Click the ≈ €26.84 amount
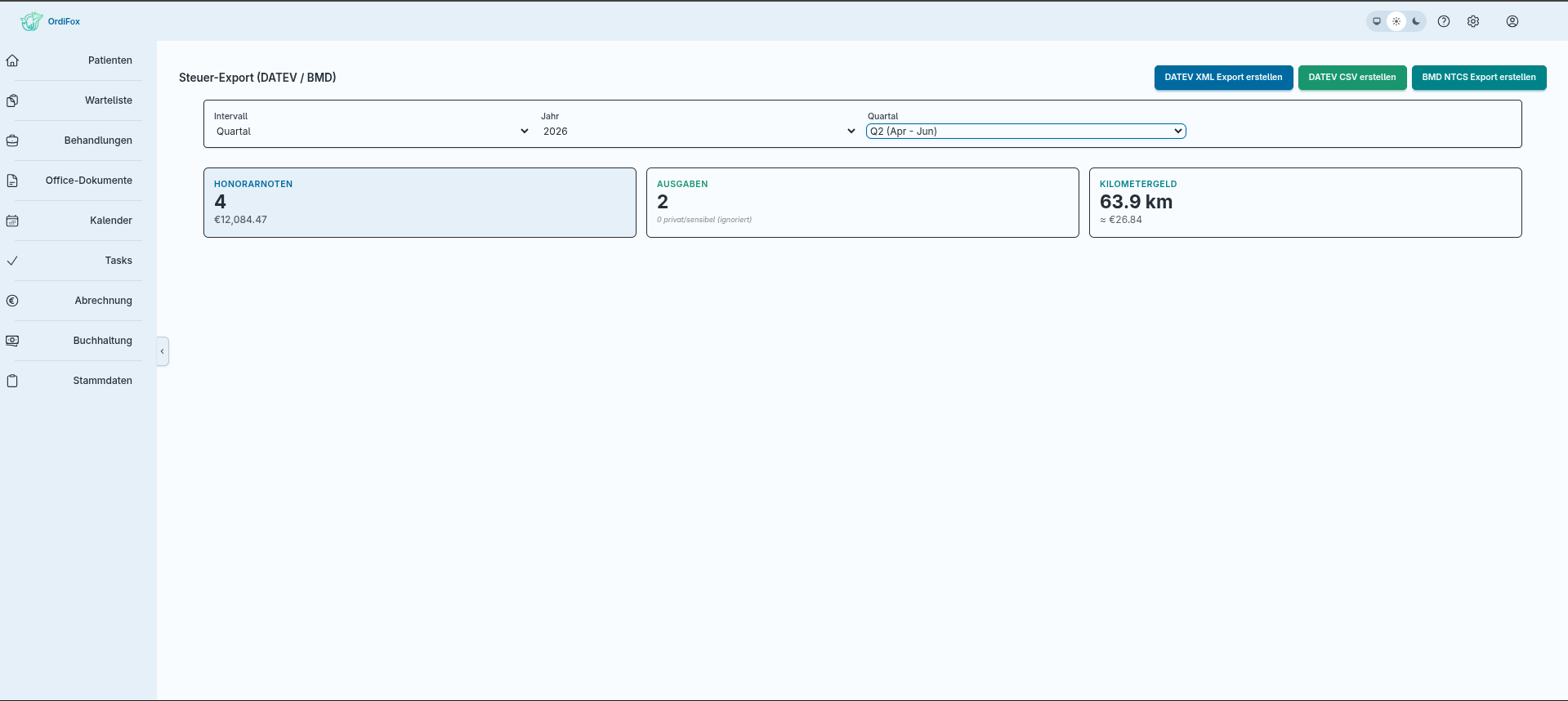The image size is (1568, 701). pyautogui.click(x=1121, y=220)
